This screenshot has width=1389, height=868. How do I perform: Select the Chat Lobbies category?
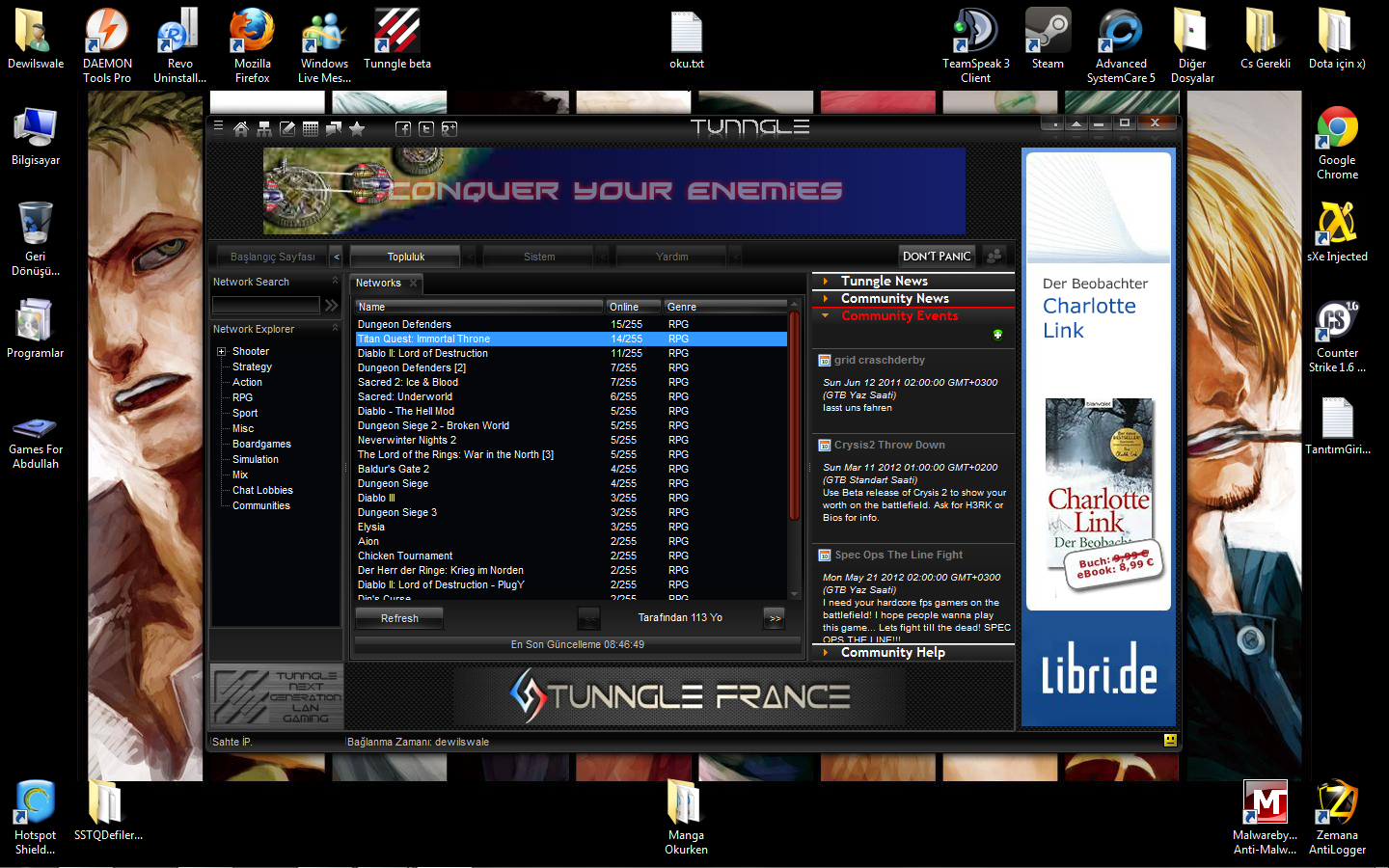(x=262, y=490)
